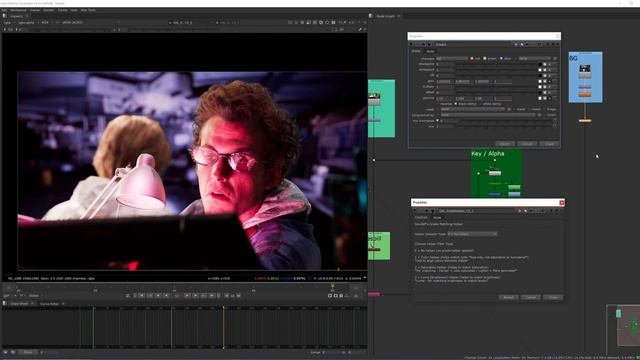Viewport: 640px width, 360px height.
Task: Click the blackpoint color picker icon
Action: coord(545,64)
